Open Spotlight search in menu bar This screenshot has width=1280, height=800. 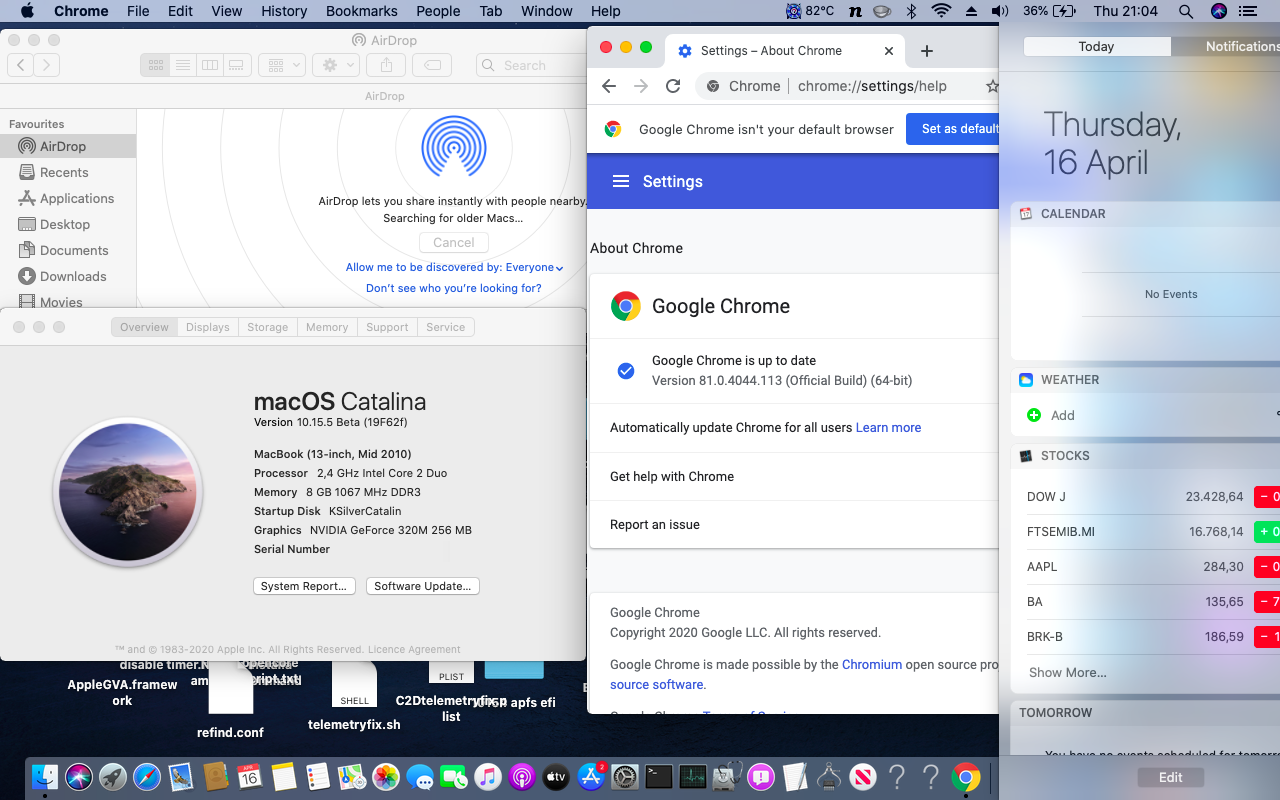click(1186, 11)
